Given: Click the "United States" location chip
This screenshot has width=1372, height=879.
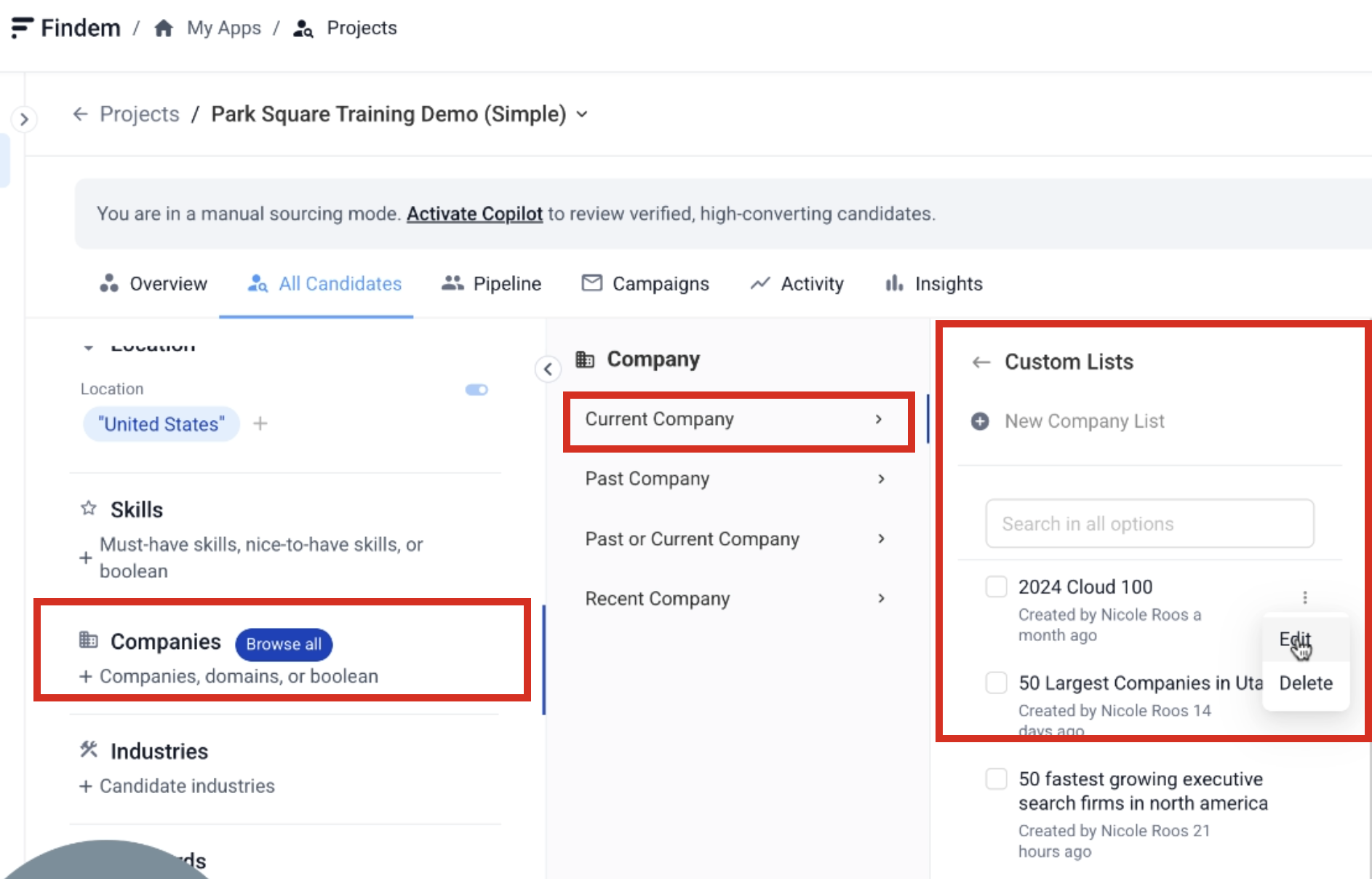Looking at the screenshot, I should click(161, 423).
